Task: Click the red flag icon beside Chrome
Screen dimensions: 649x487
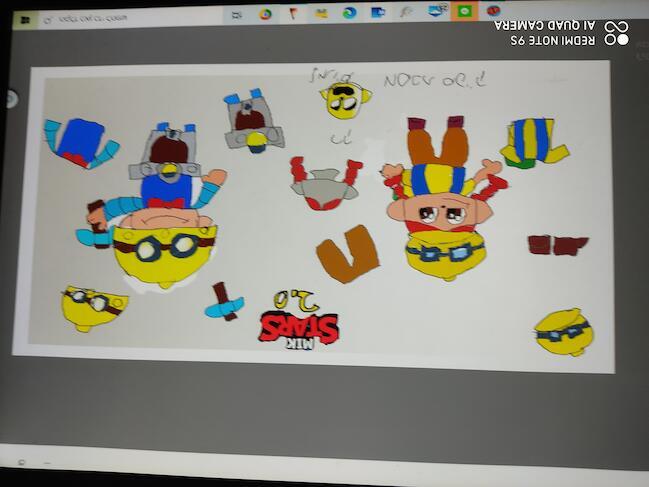Action: pyautogui.click(x=293, y=13)
